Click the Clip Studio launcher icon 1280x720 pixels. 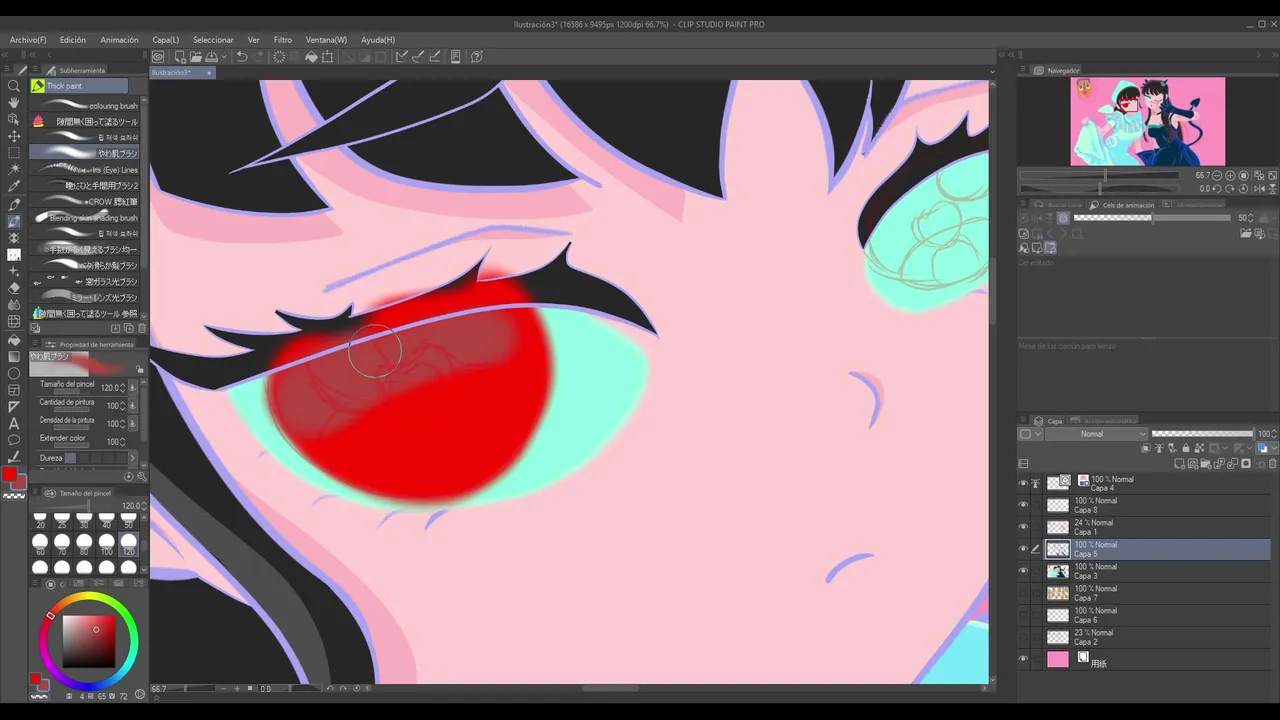tap(158, 57)
